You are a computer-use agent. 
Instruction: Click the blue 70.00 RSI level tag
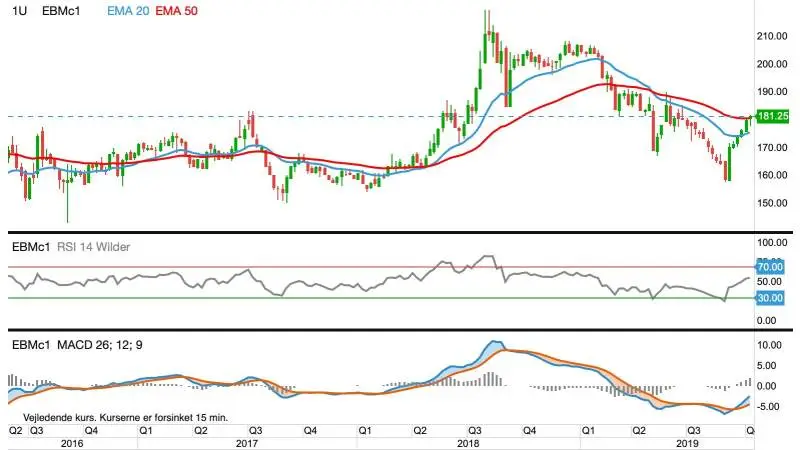[770, 267]
